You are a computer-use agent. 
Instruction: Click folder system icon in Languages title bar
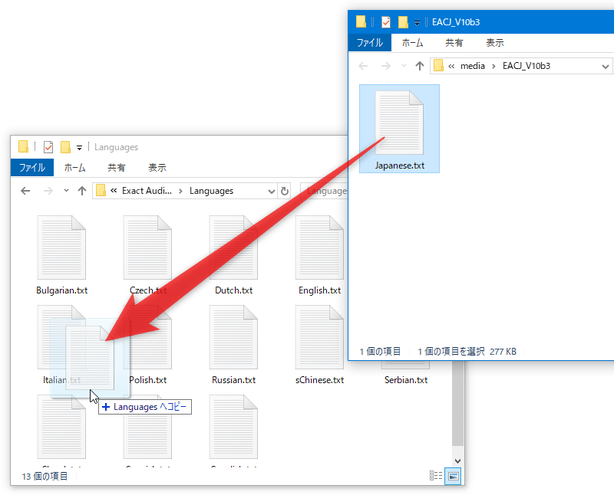click(23, 147)
